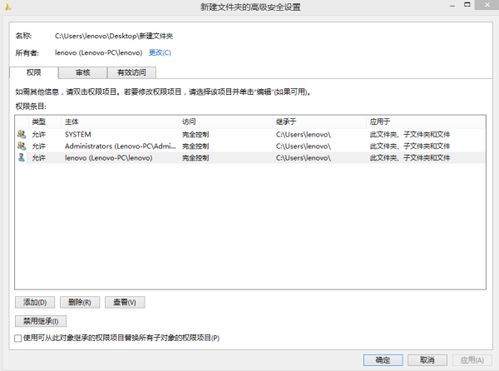Screen dimensions: 499x371
Task: Click the 添加(D) button
Action: point(35,302)
